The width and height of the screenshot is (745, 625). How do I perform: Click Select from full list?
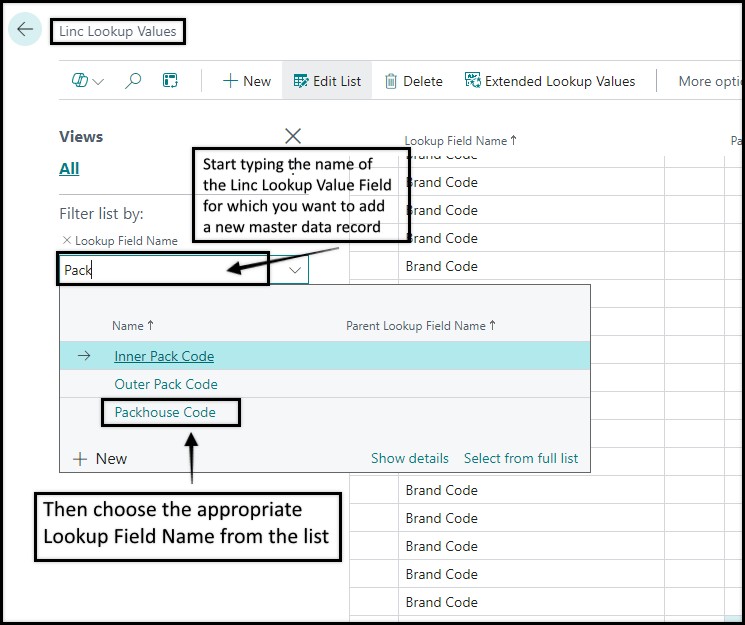click(x=520, y=458)
